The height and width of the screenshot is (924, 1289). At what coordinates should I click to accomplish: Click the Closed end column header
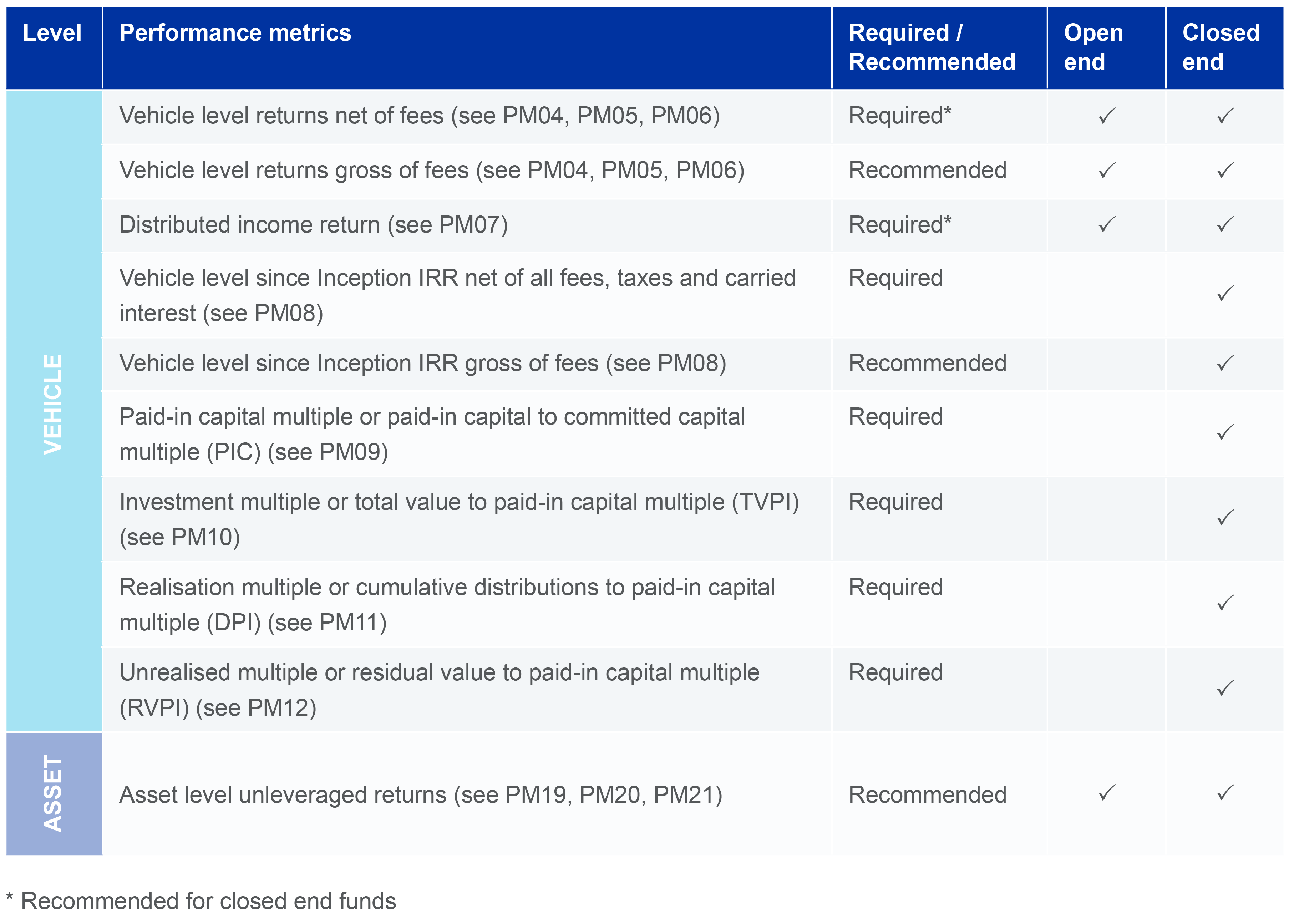pos(1221,47)
